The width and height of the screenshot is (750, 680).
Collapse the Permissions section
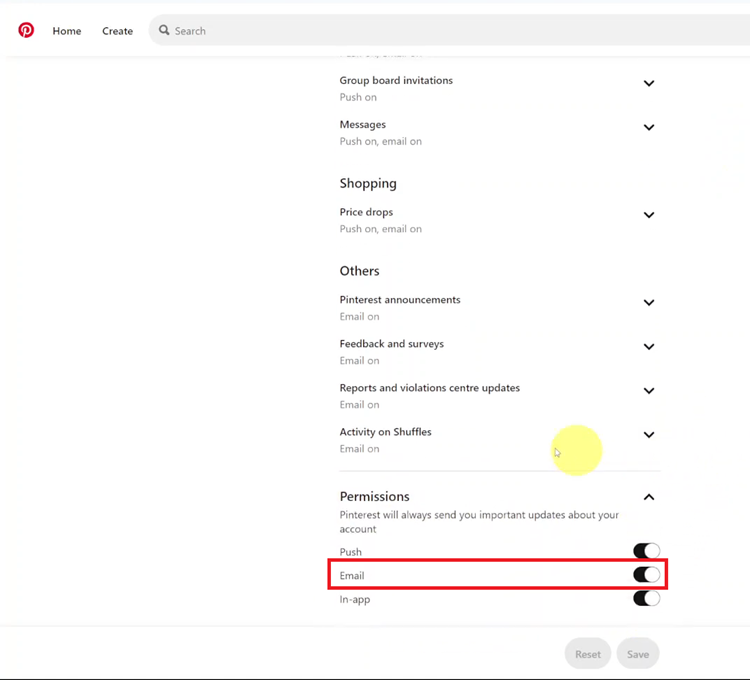tap(649, 497)
